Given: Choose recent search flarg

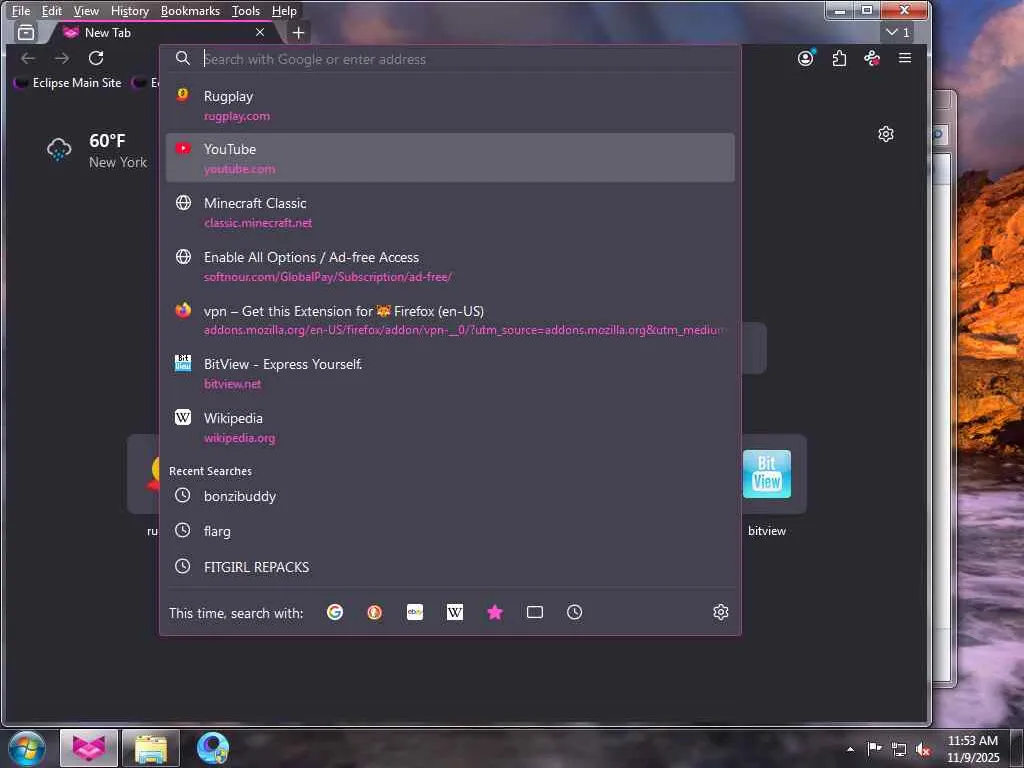Looking at the screenshot, I should pyautogui.click(x=450, y=532).
